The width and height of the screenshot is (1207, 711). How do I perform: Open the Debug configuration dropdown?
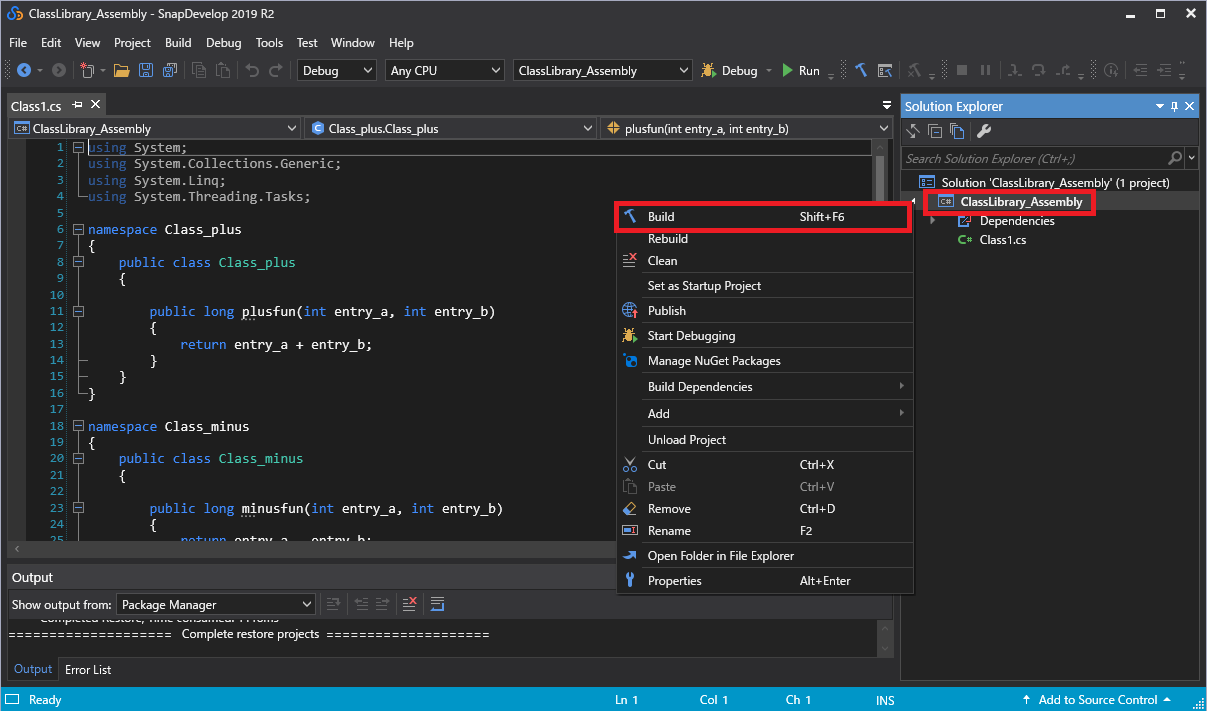point(337,71)
